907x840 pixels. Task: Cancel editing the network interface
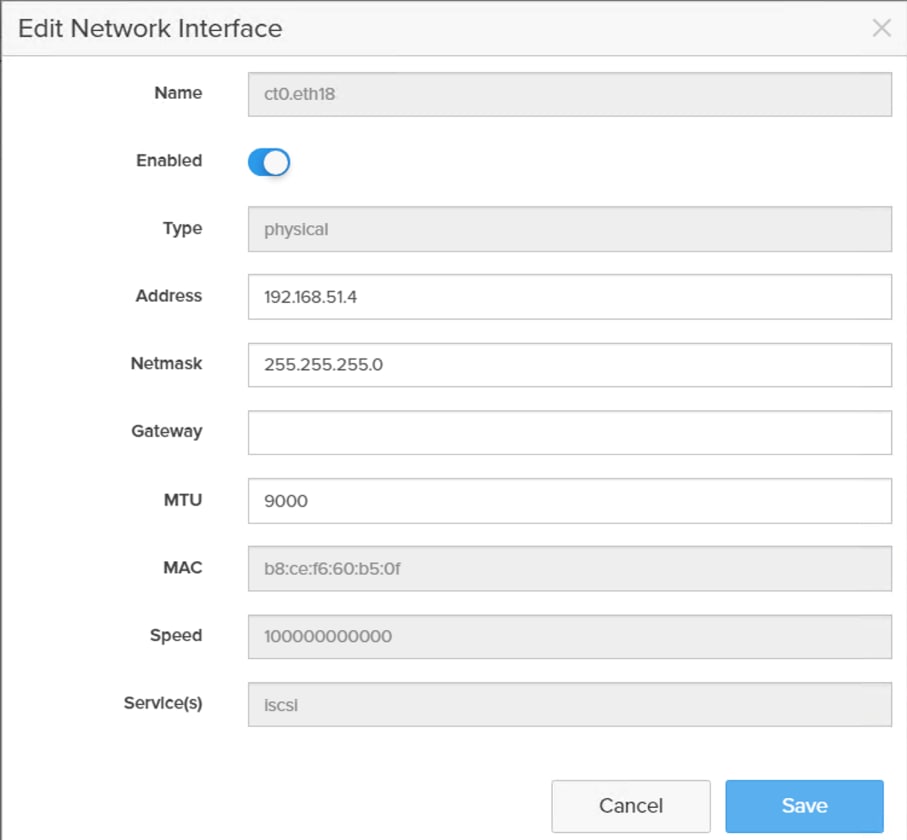coord(630,806)
